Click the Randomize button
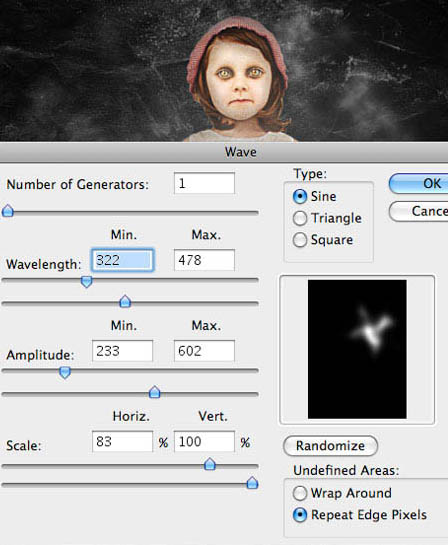Image resolution: width=448 pixels, height=545 pixels. pos(330,446)
